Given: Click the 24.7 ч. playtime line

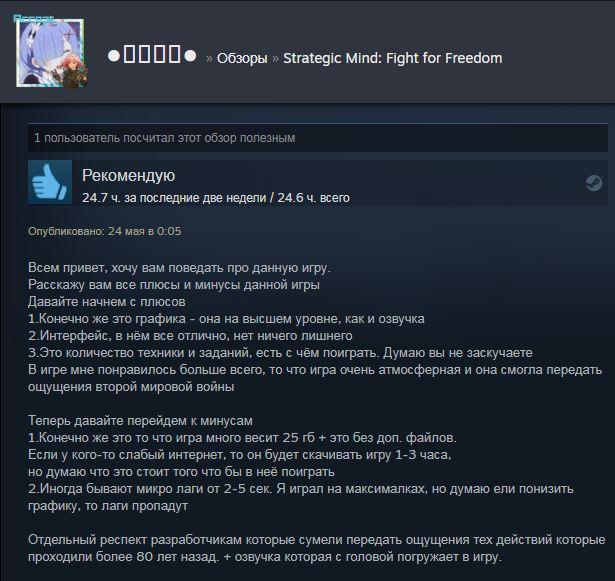Looking at the screenshot, I should tap(216, 198).
